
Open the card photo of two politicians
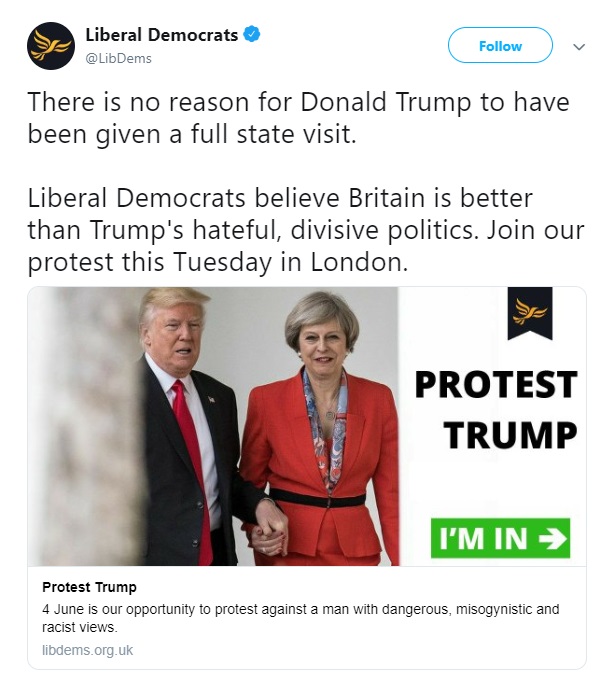213,426
